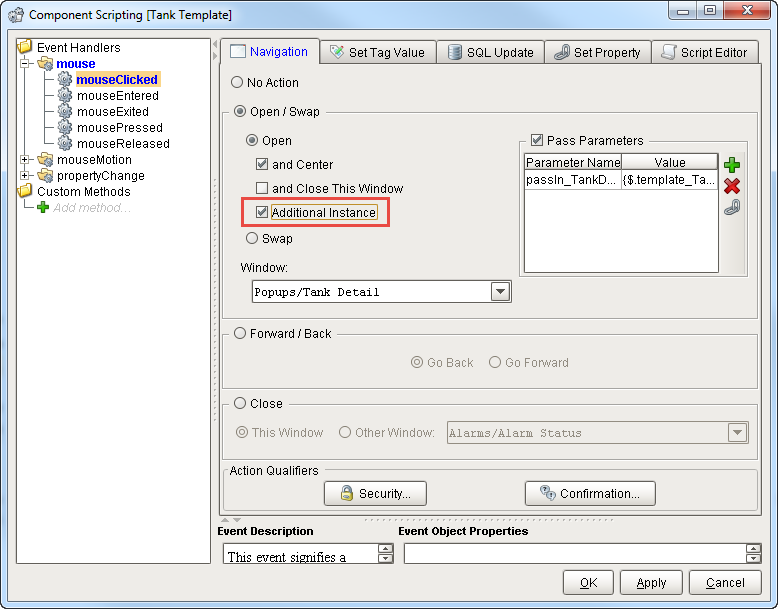Click the gear icon next to mousePressed

65,127
